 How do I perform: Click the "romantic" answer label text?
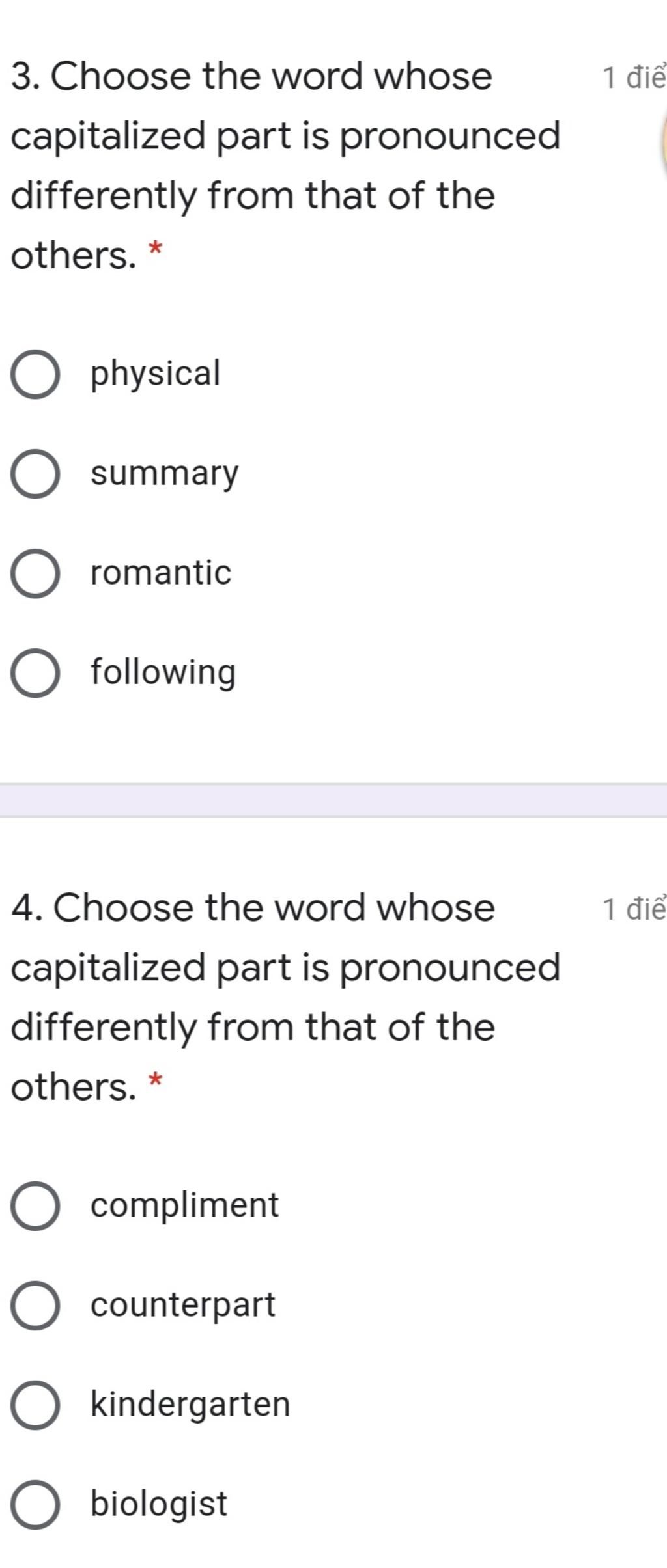point(161,573)
